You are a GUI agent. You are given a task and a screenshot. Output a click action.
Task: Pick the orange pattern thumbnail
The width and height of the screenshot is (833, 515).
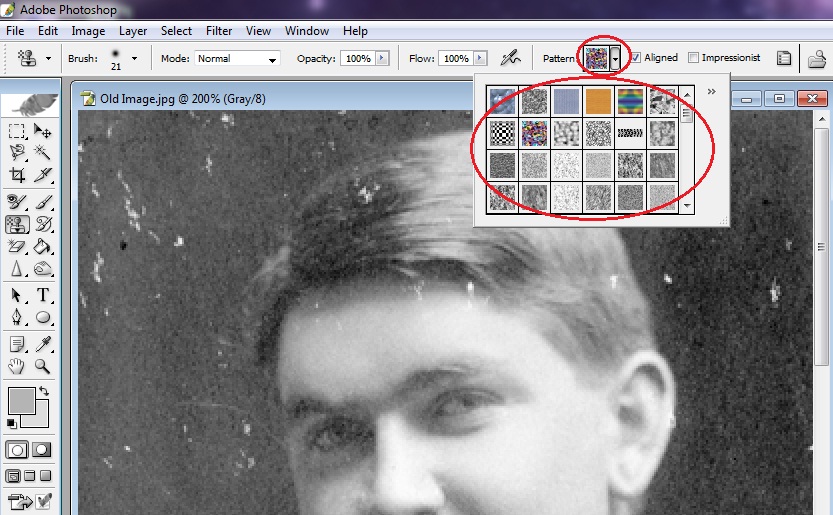pos(598,101)
